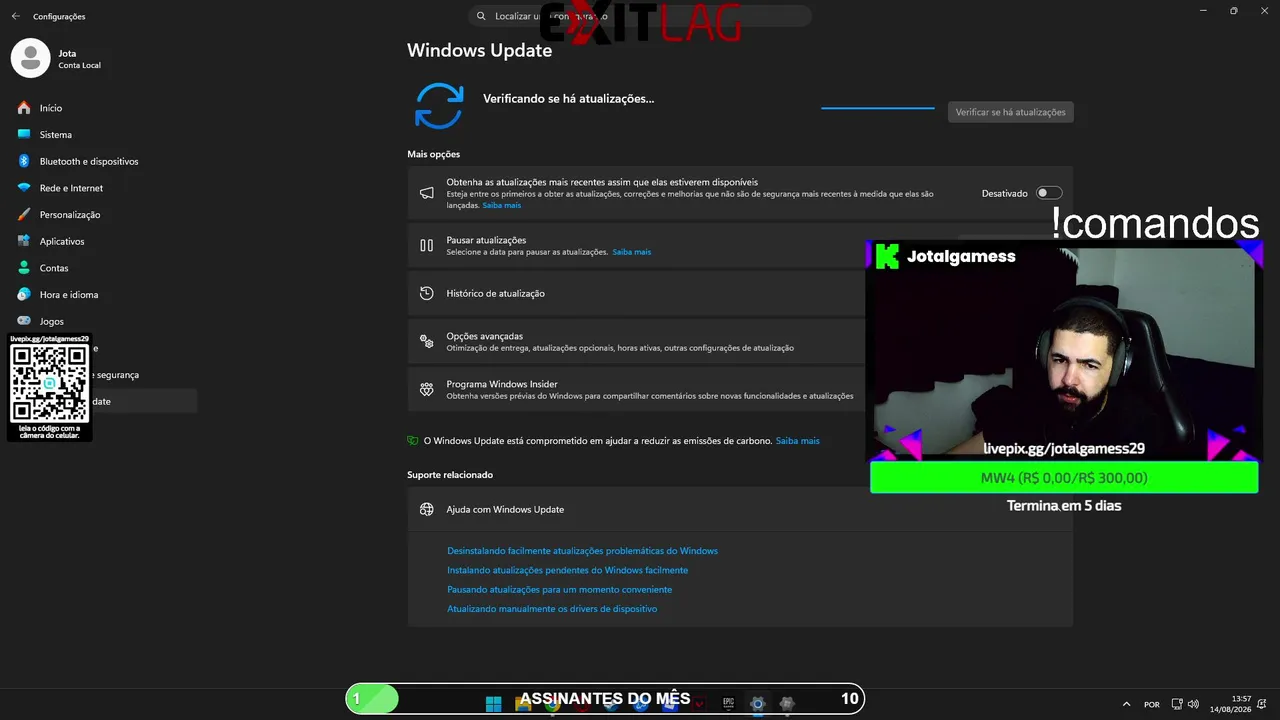The height and width of the screenshot is (720, 1280).
Task: Click the Settings gear icon on taskbar
Action: [x=758, y=703]
